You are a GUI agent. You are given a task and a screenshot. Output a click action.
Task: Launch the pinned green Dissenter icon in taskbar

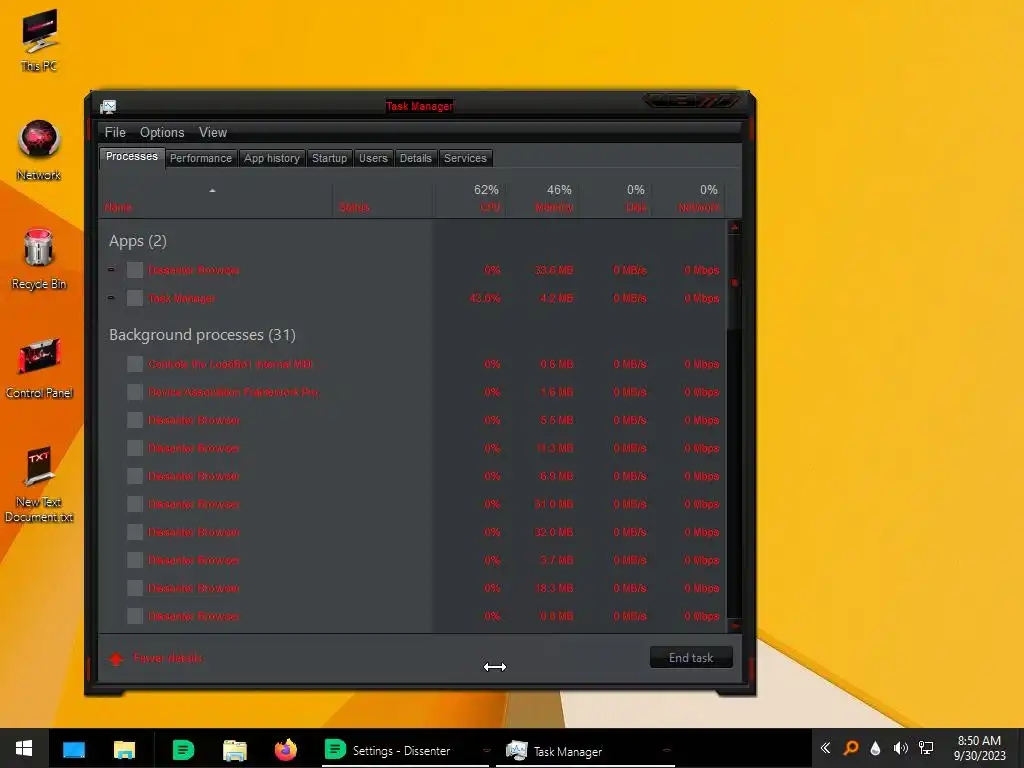point(183,750)
